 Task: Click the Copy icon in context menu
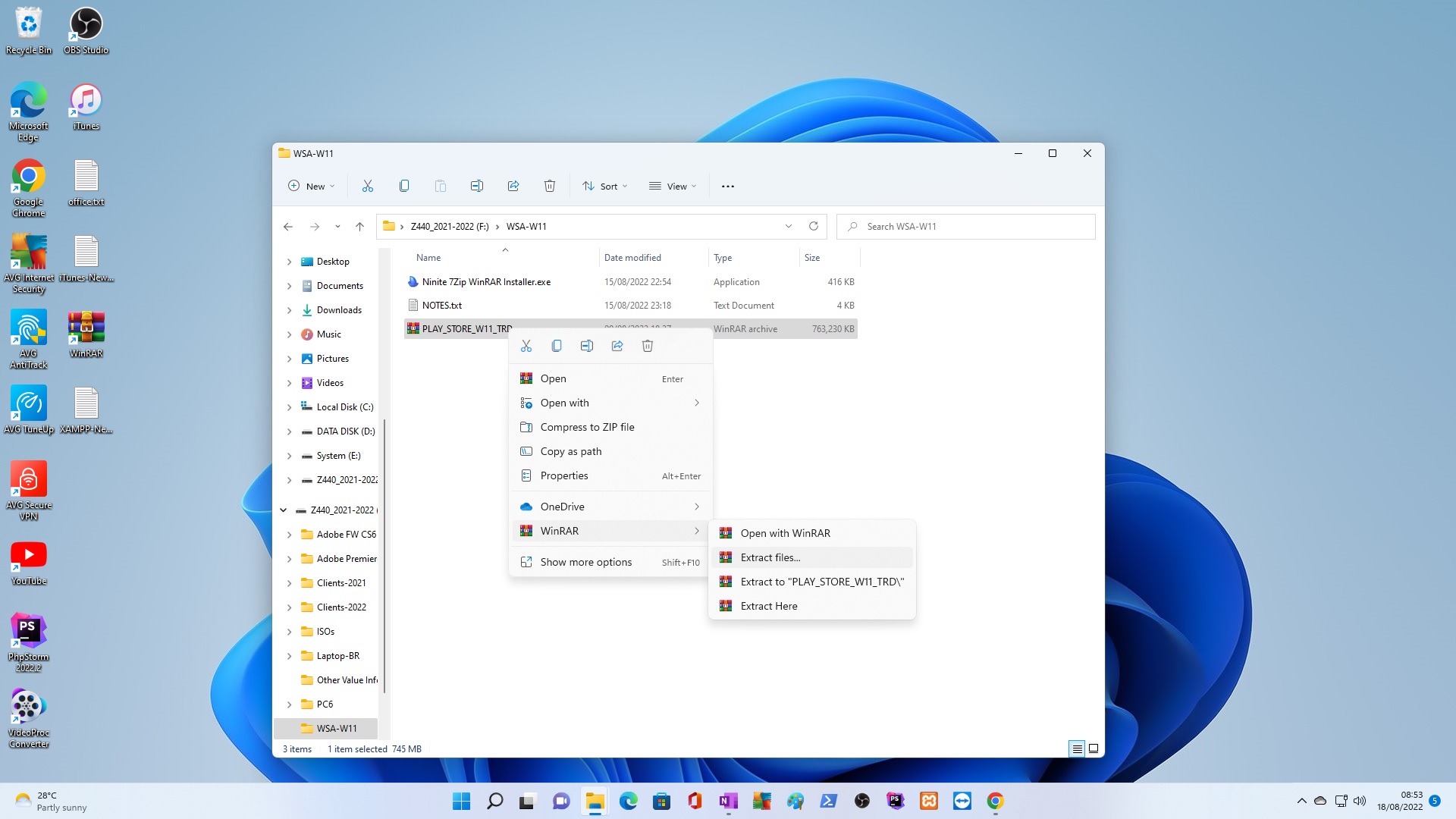click(557, 346)
